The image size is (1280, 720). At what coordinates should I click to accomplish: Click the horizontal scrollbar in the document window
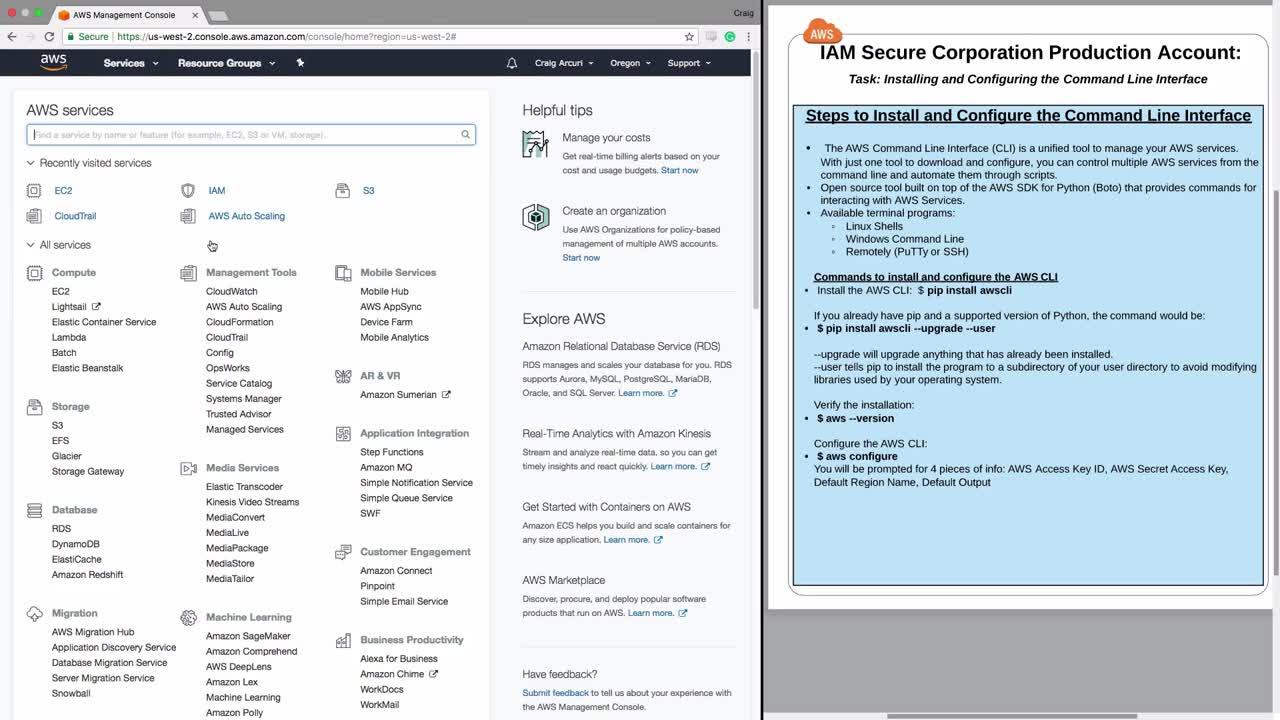[x=1012, y=716]
